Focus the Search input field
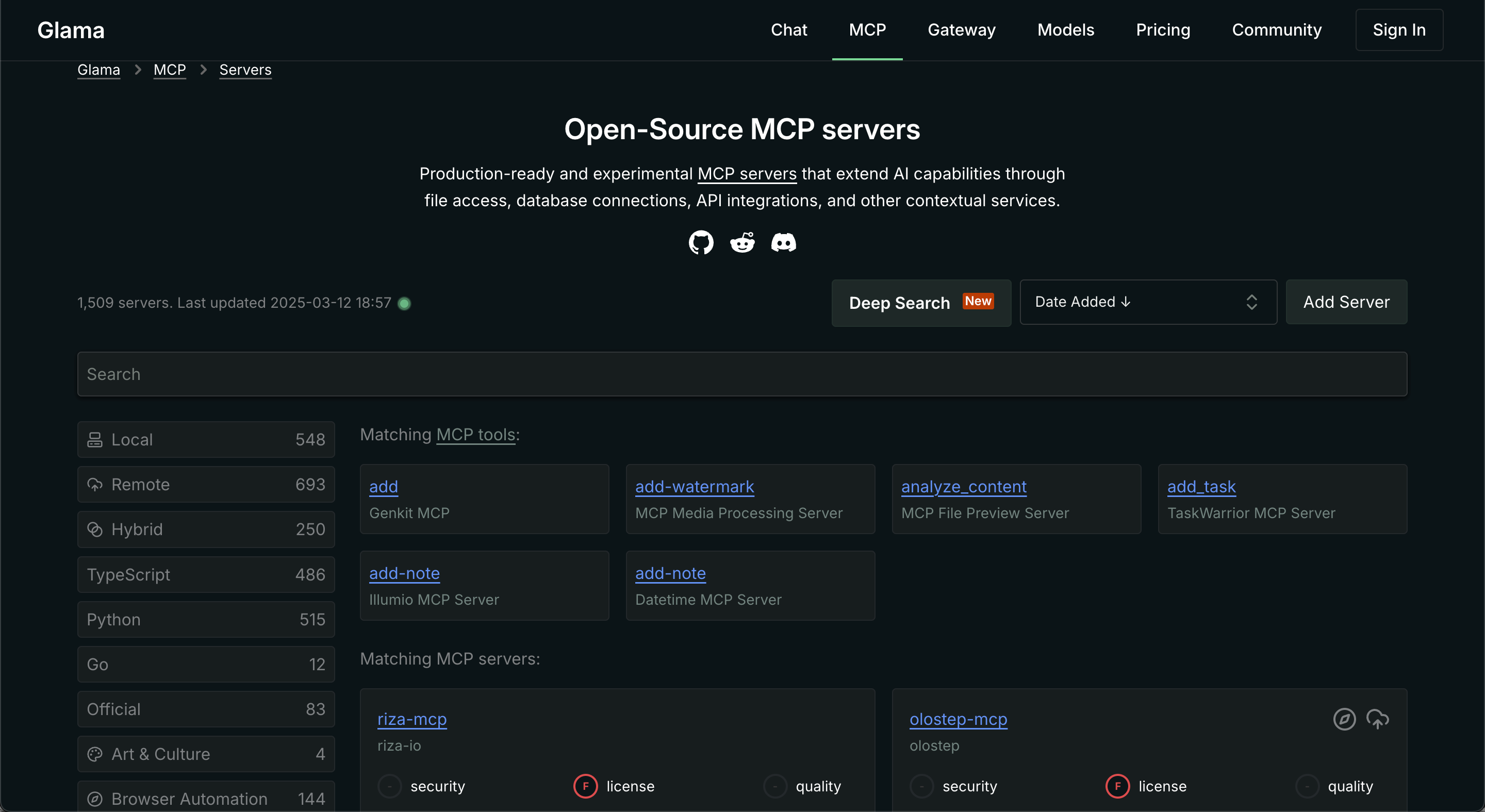The width and height of the screenshot is (1485, 812). (x=742, y=374)
